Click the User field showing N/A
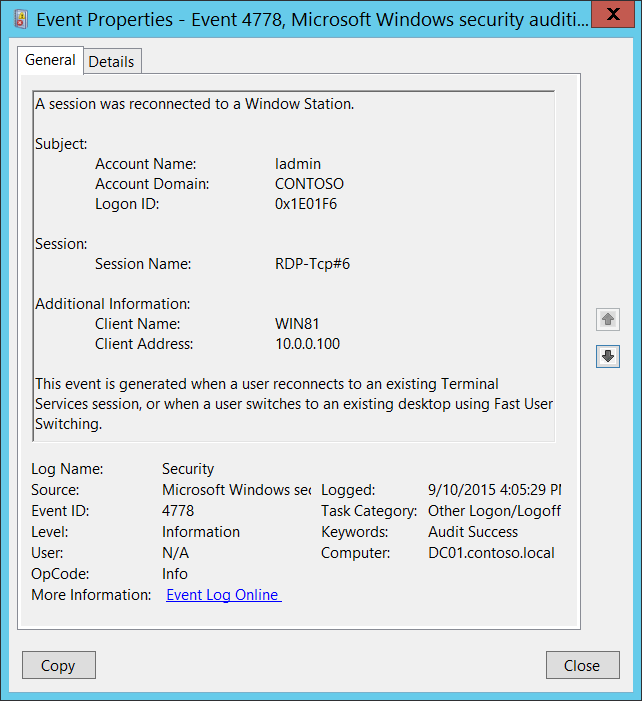Viewport: 642px width, 701px height. tap(175, 553)
